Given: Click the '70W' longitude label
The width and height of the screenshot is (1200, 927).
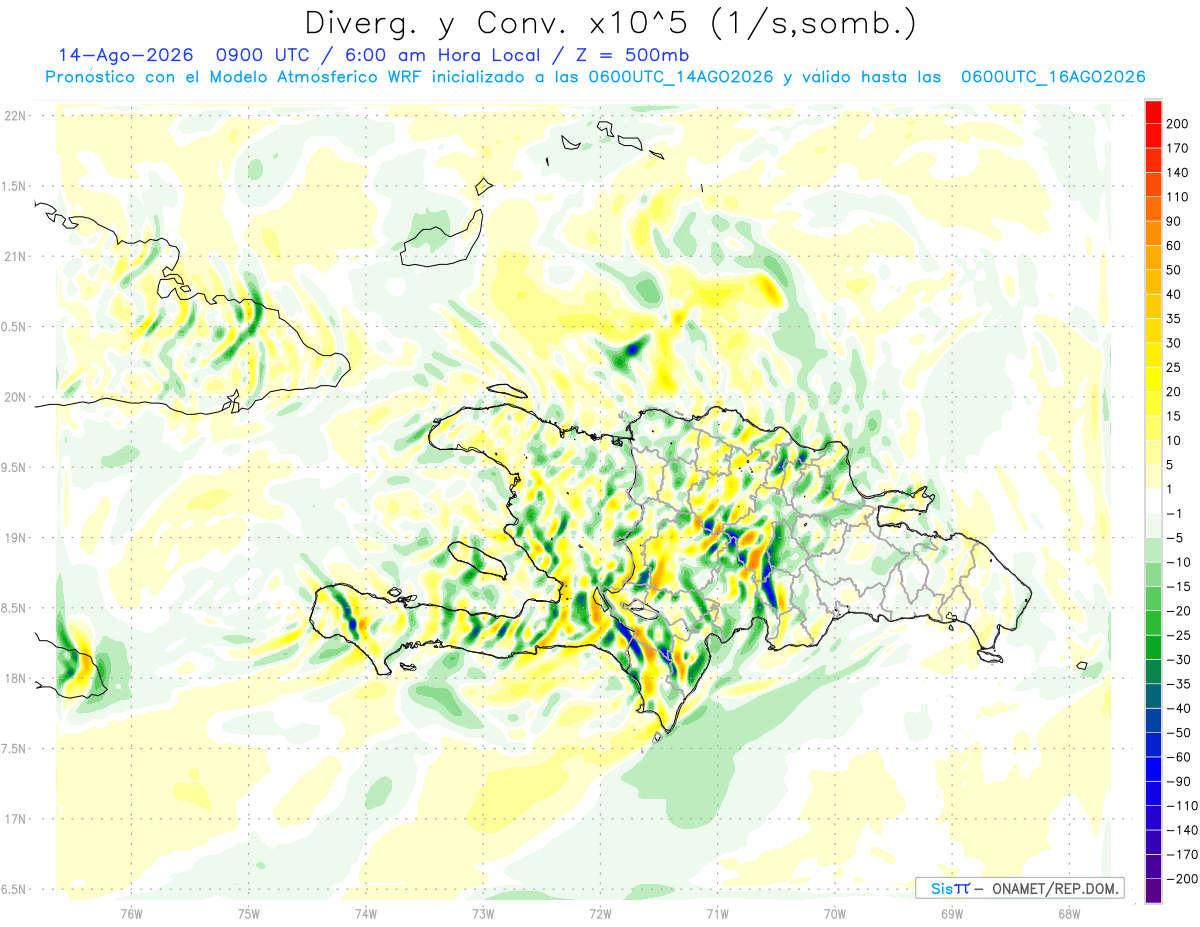Looking at the screenshot, I should [x=835, y=913].
